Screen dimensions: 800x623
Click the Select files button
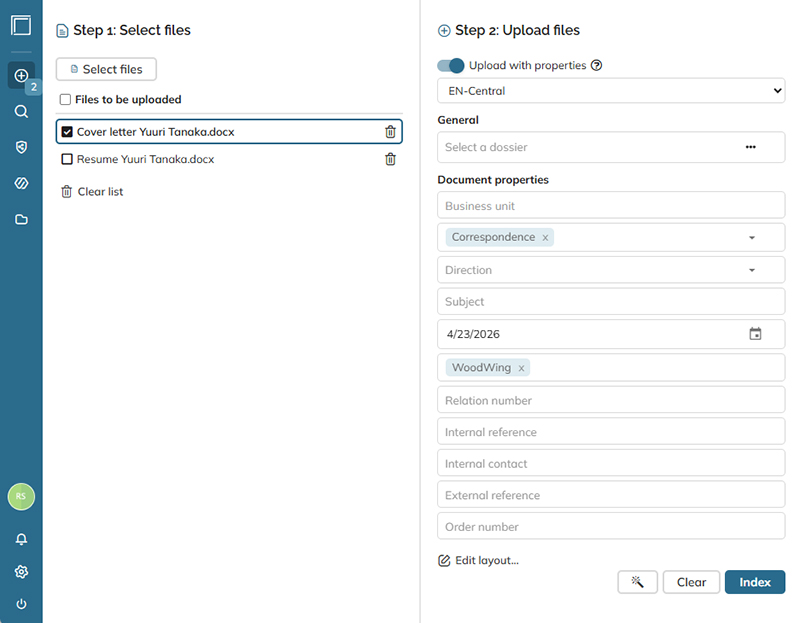(105, 69)
